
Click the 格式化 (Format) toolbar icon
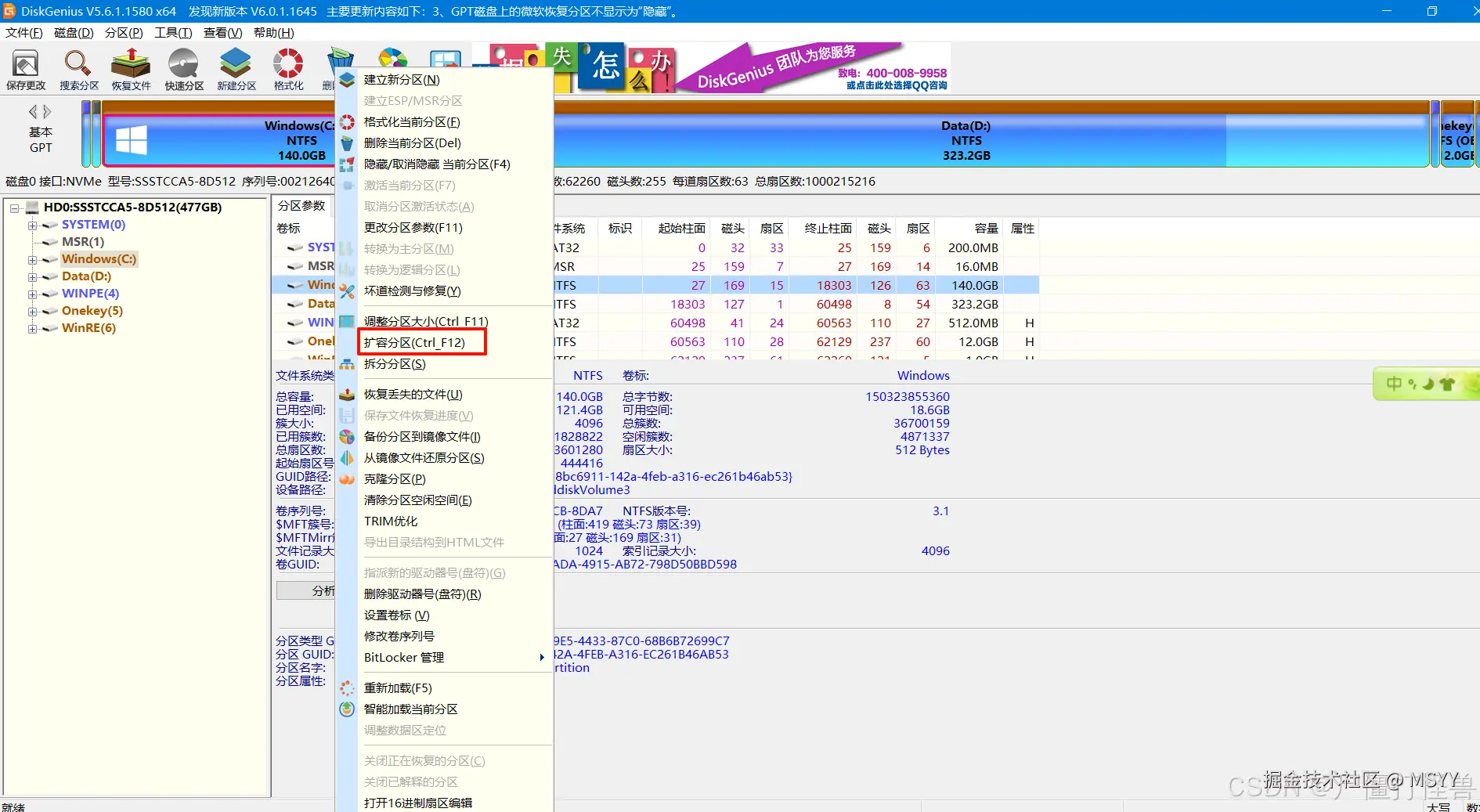coord(288,70)
